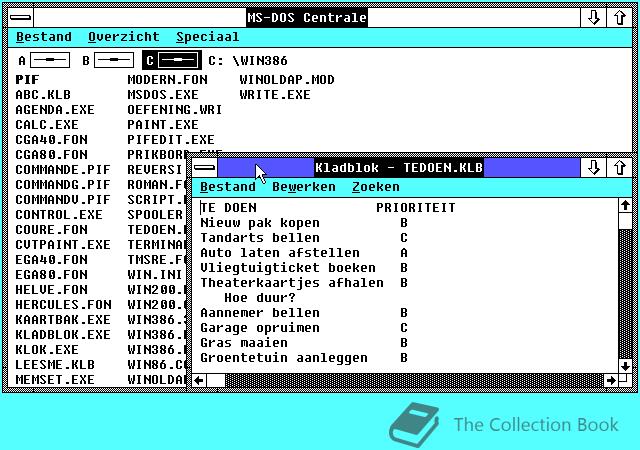Place cursor in line 'Tandarts bellen'

click(260, 238)
